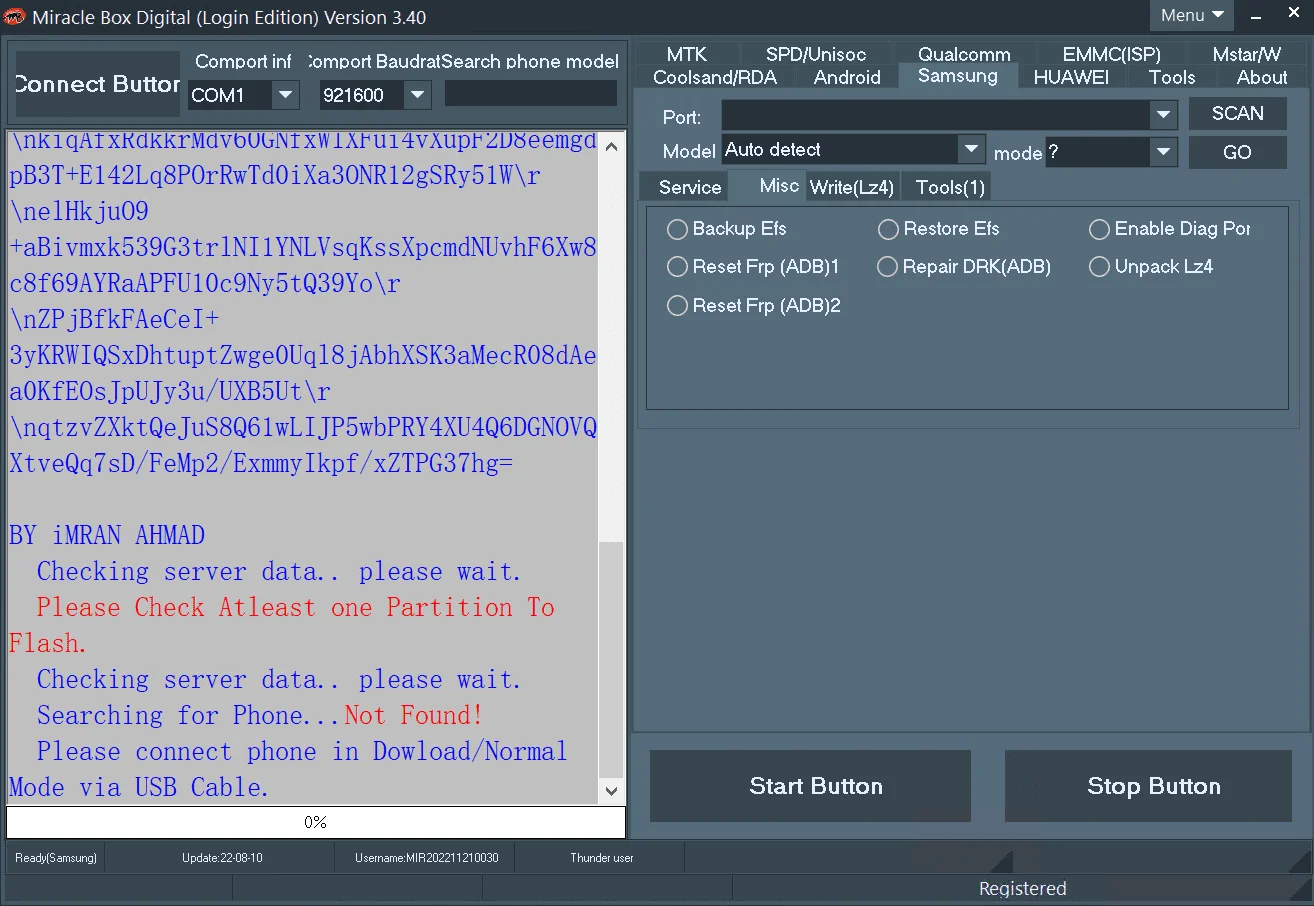Click the Miracle Box logo icon

click(x=15, y=16)
